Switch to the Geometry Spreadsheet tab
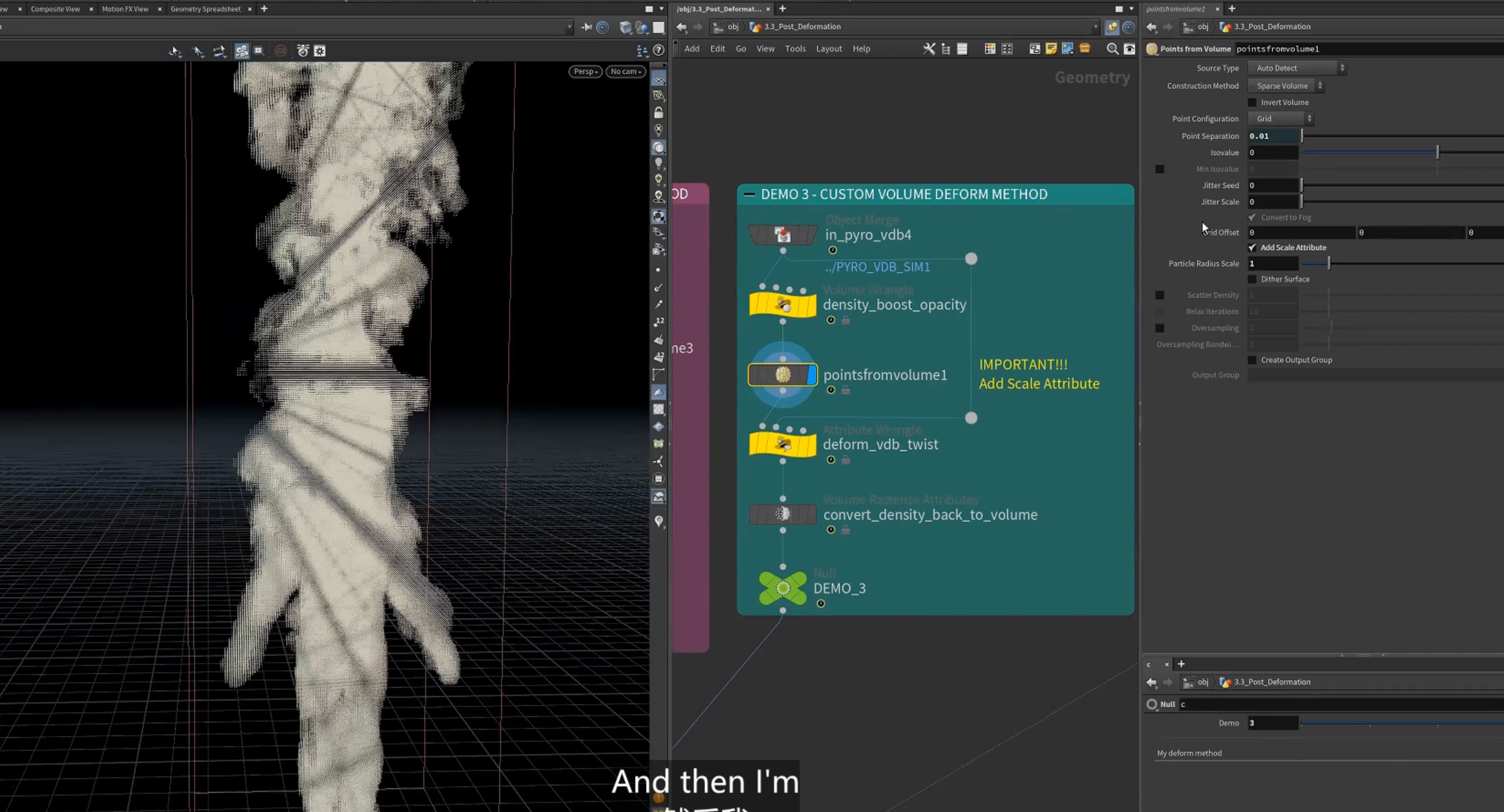This screenshot has width=1504, height=812. (x=206, y=9)
